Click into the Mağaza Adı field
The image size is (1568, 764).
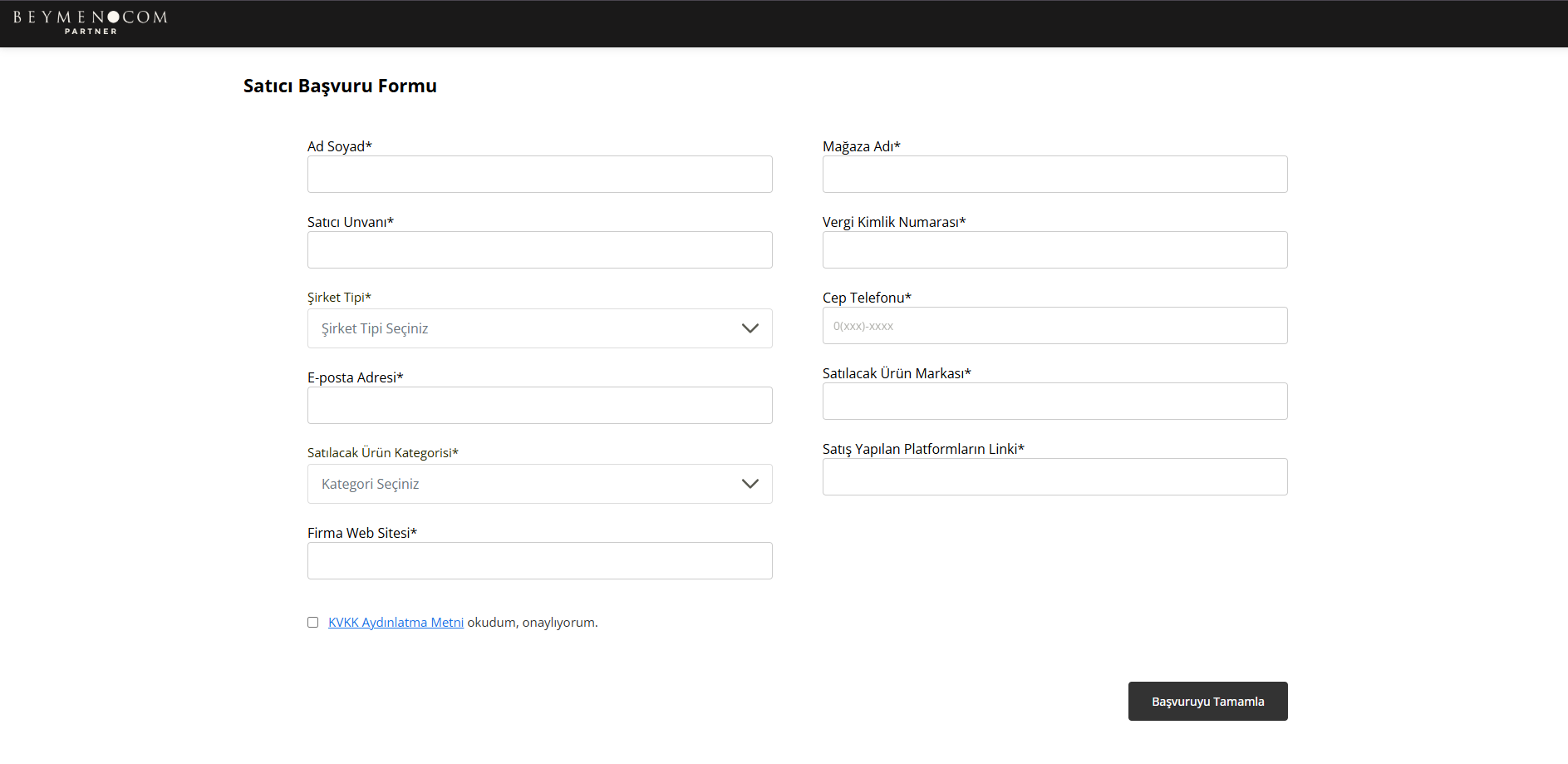[1054, 175]
